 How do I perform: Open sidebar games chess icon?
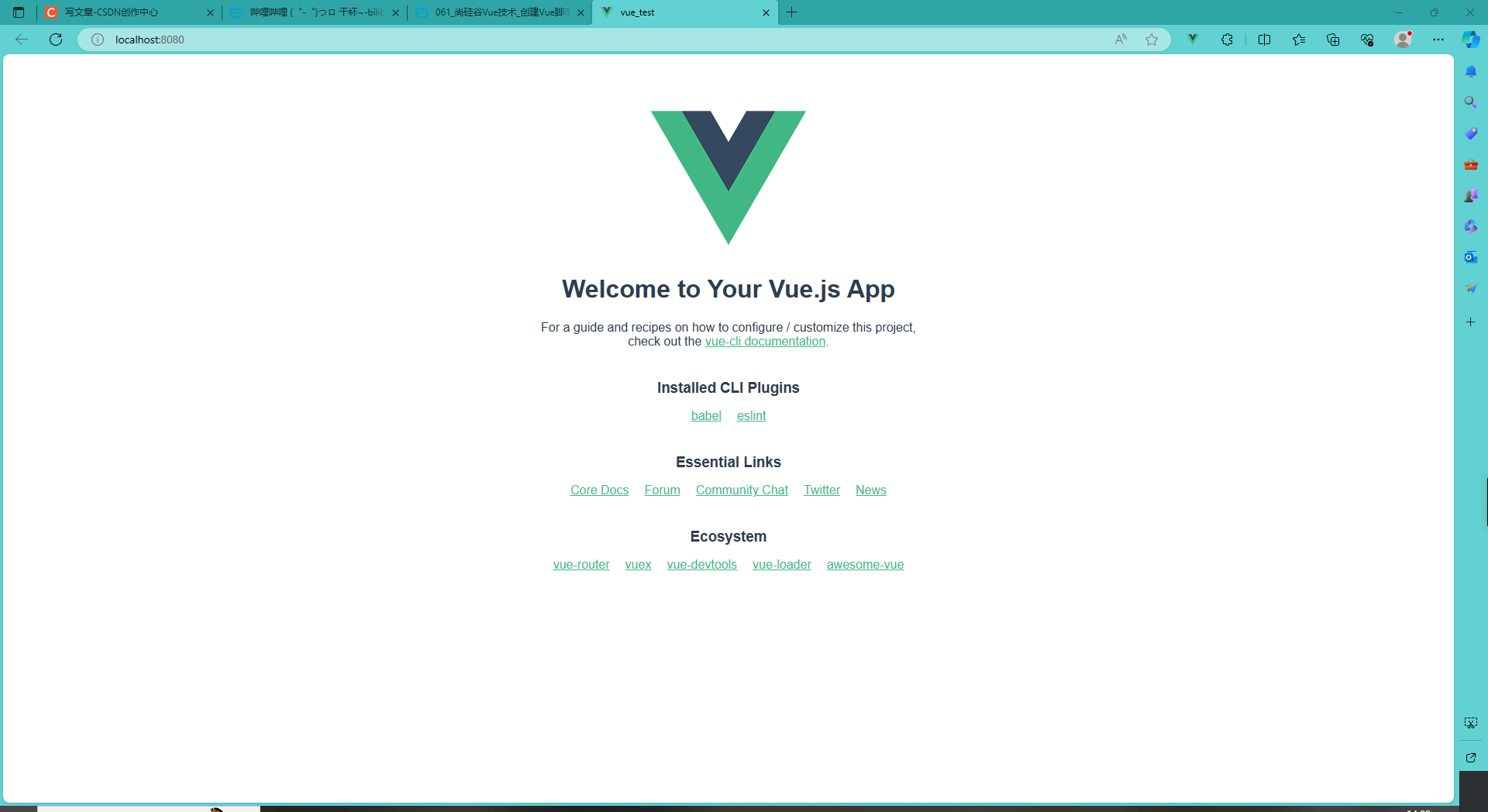pos(1471,195)
